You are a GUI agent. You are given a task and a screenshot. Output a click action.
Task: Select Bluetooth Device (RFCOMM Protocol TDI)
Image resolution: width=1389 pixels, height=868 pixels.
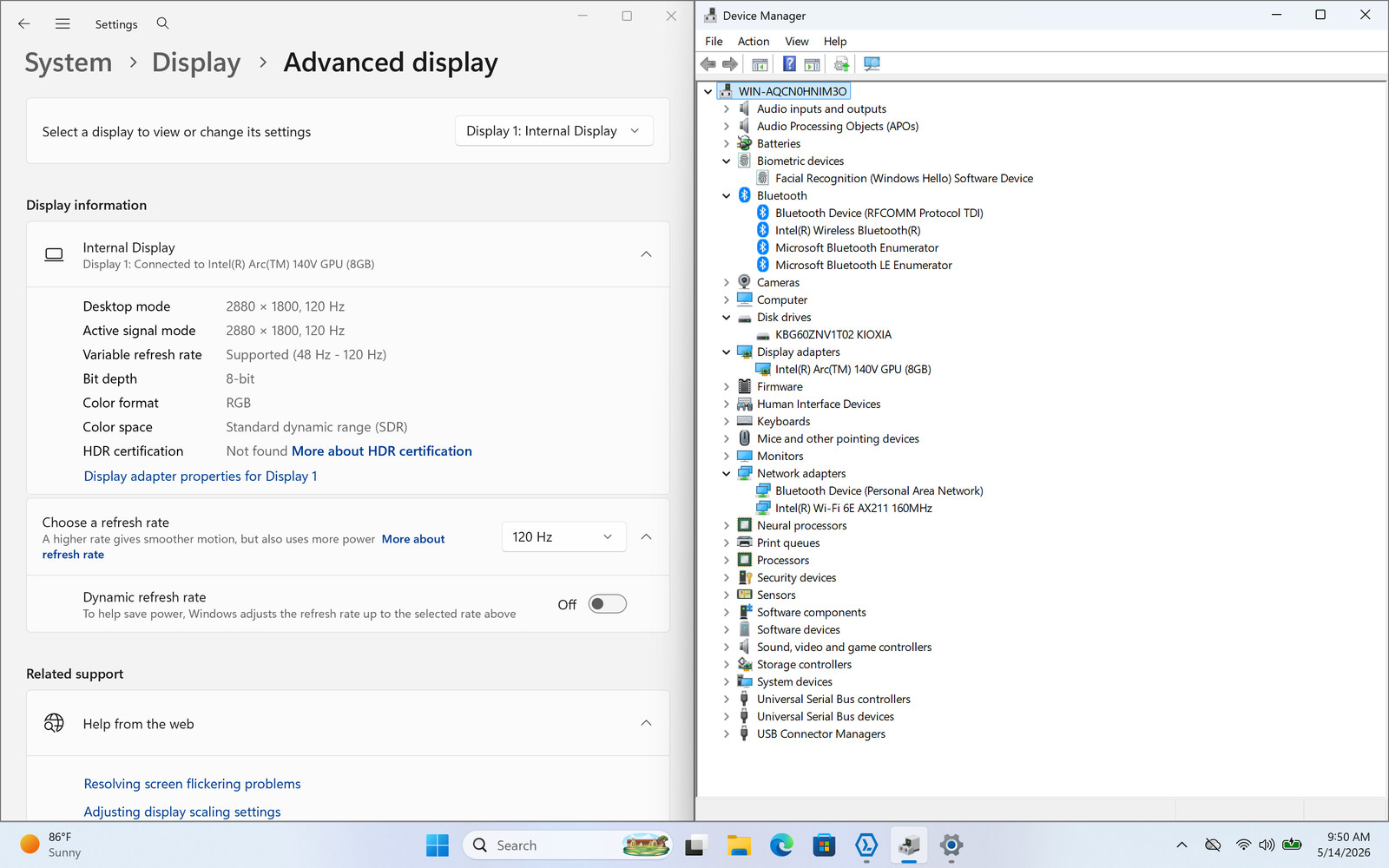[879, 213]
